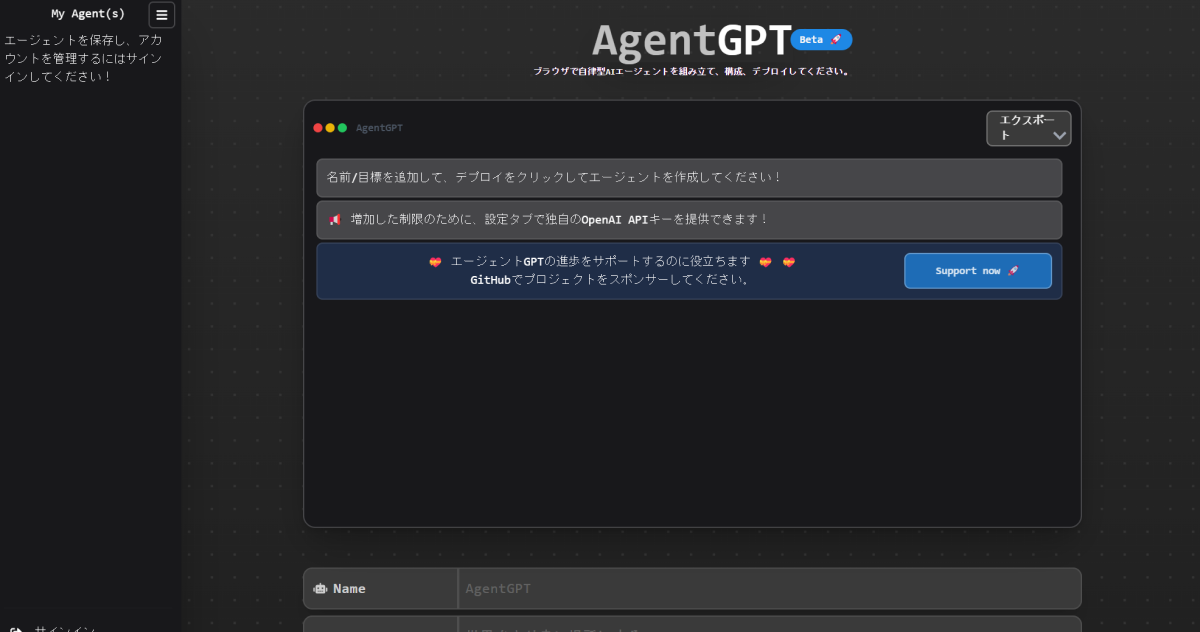Click the yellow traffic light dot in the agent window

[x=330, y=127]
